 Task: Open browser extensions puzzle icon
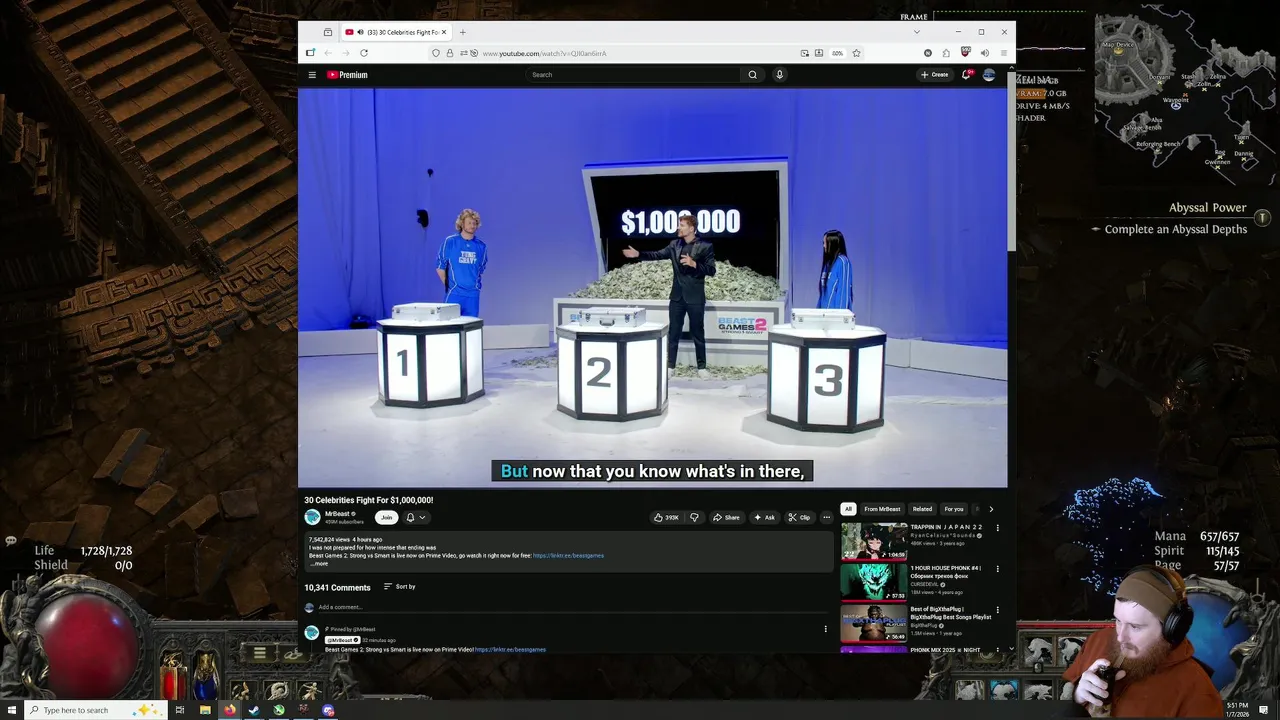point(946,53)
